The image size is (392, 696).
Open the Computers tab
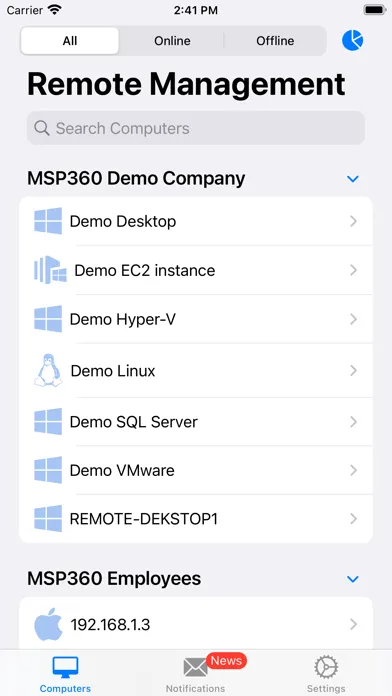click(65, 674)
